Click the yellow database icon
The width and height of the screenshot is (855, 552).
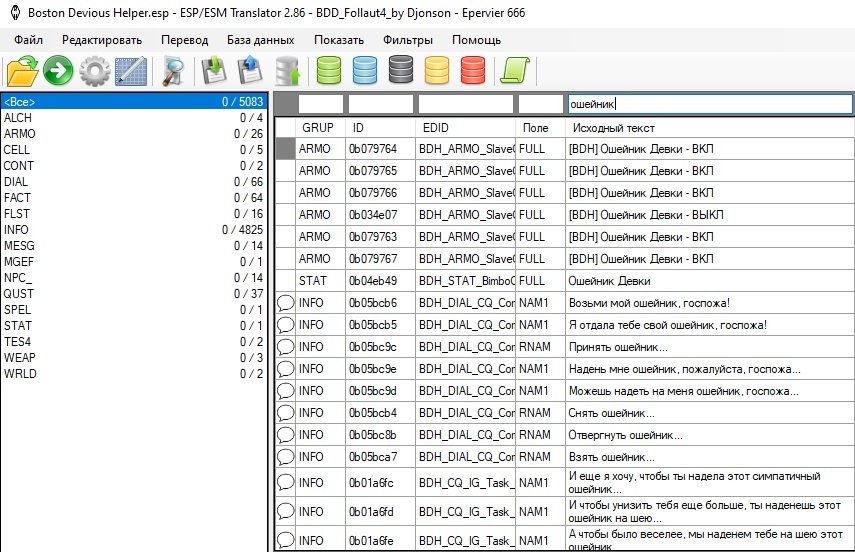click(437, 71)
